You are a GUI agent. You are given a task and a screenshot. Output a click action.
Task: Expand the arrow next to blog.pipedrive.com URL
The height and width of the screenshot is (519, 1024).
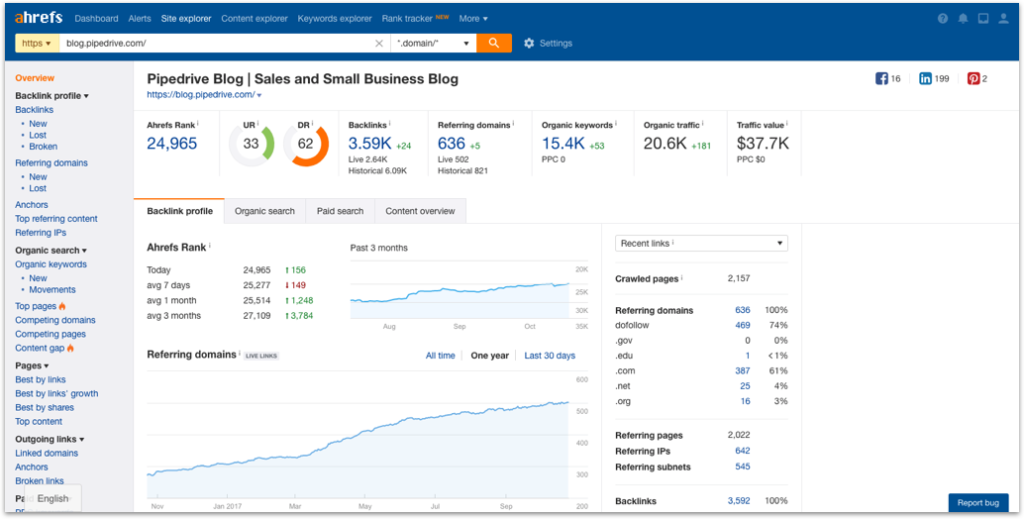(x=259, y=95)
